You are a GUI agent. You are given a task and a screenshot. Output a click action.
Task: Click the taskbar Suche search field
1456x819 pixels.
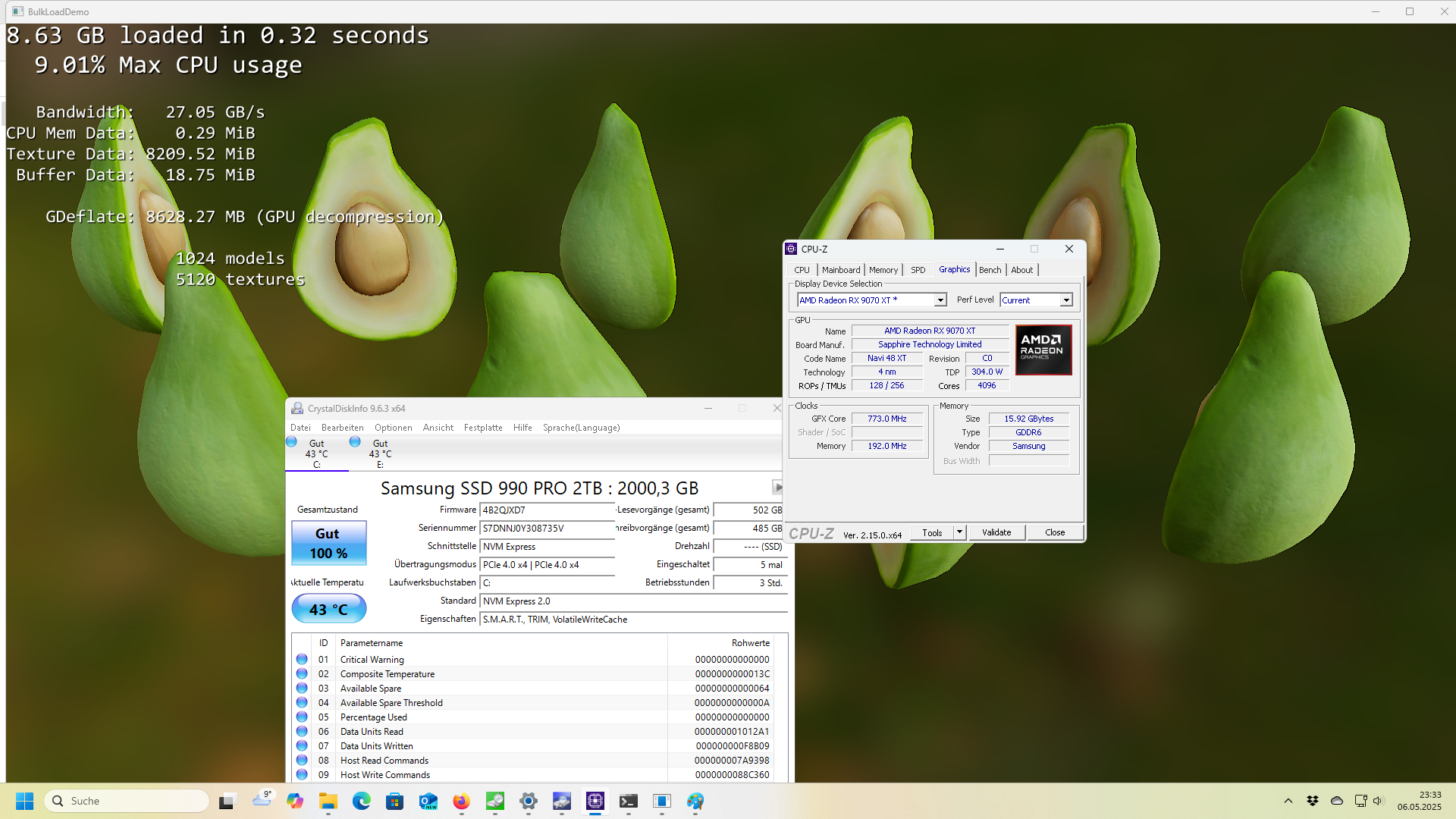tap(127, 801)
